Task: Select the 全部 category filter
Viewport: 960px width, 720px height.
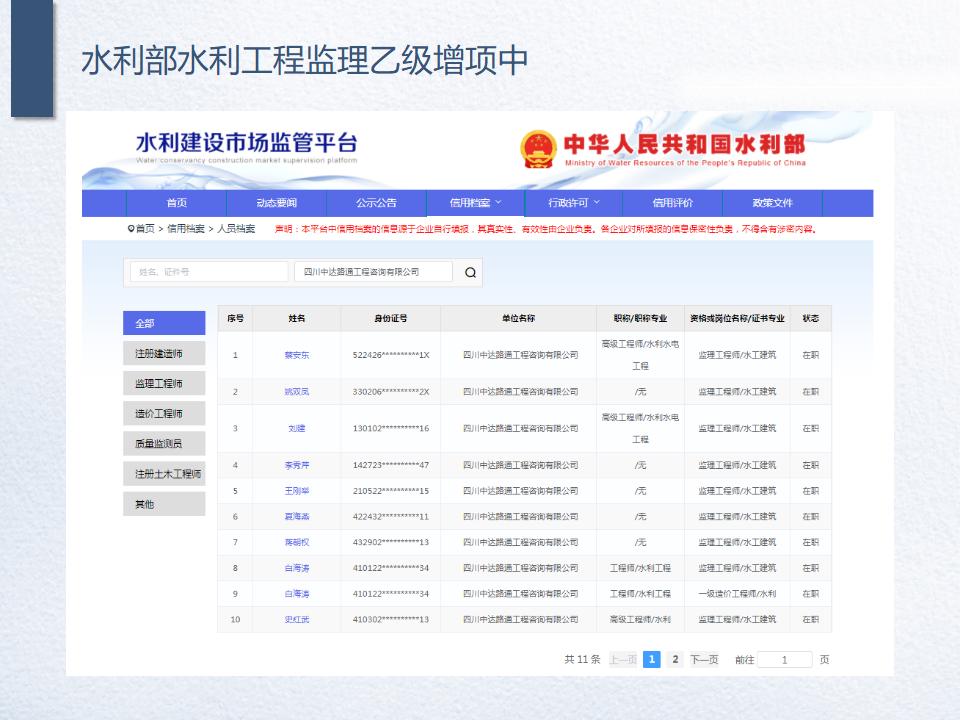Action: point(164,323)
